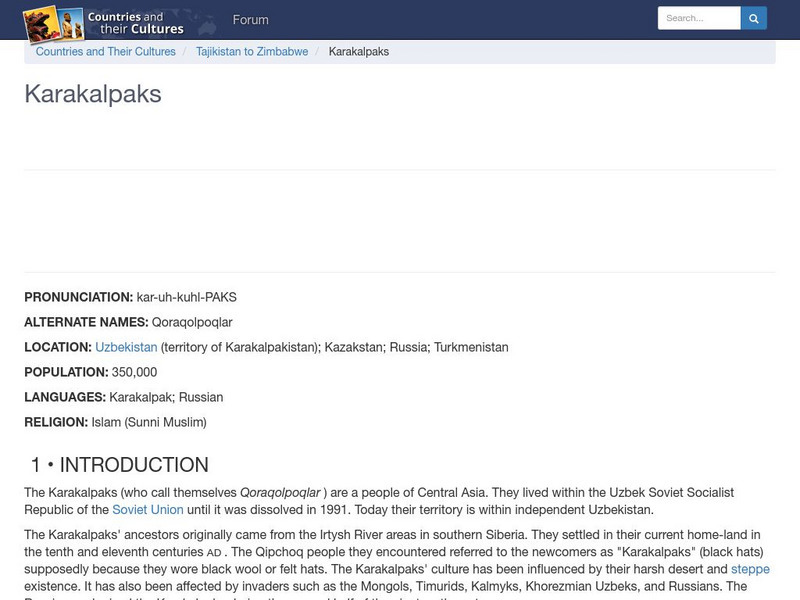Open the steppe link
Screen dimensions: 800x600
click(750, 569)
